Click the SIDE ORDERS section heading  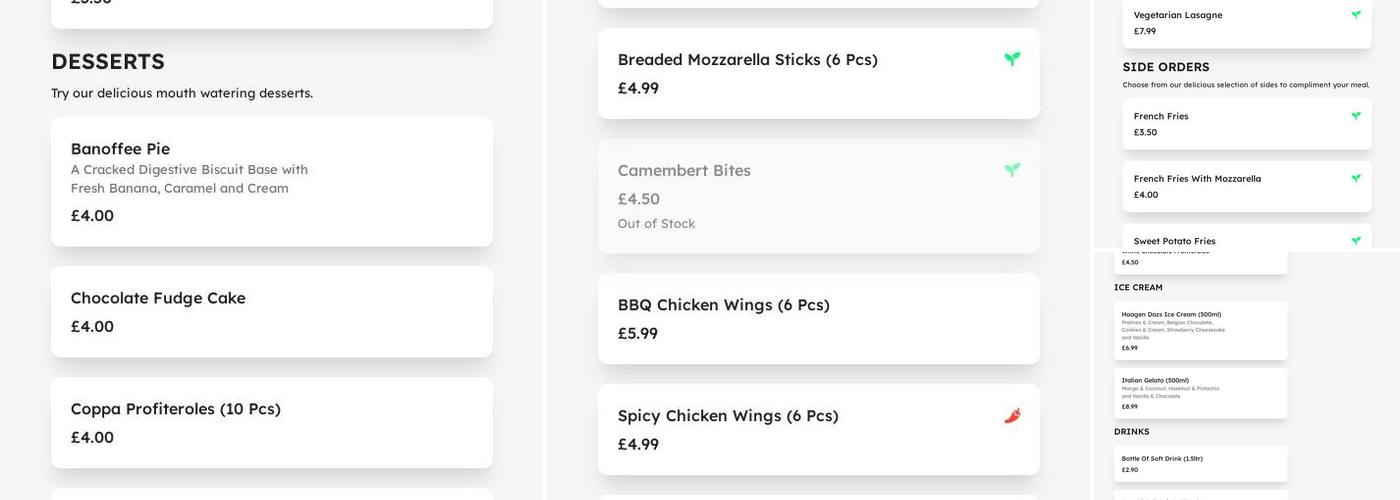click(1166, 67)
